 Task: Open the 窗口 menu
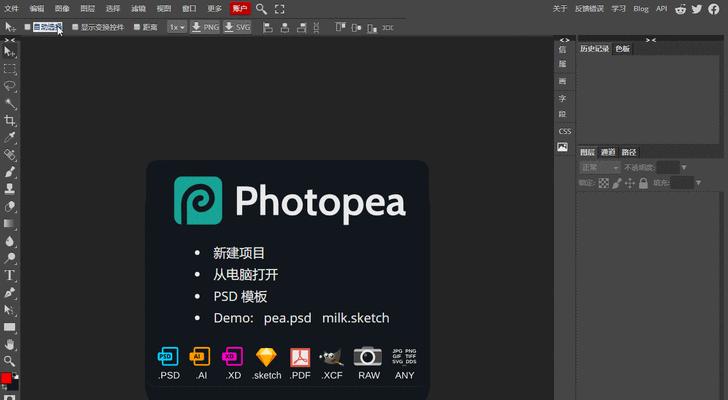click(189, 9)
